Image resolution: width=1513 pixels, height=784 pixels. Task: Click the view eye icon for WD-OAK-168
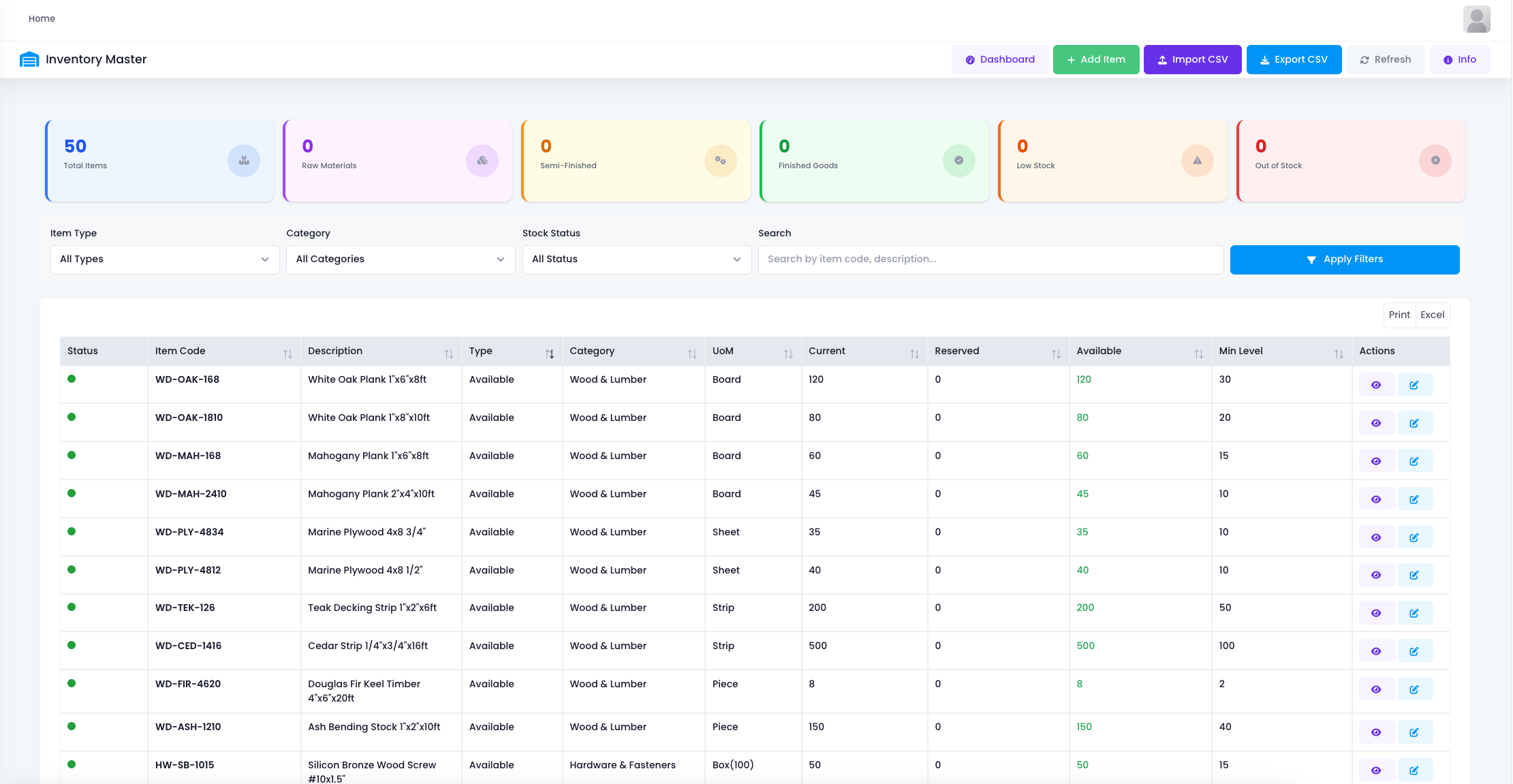(x=1376, y=385)
